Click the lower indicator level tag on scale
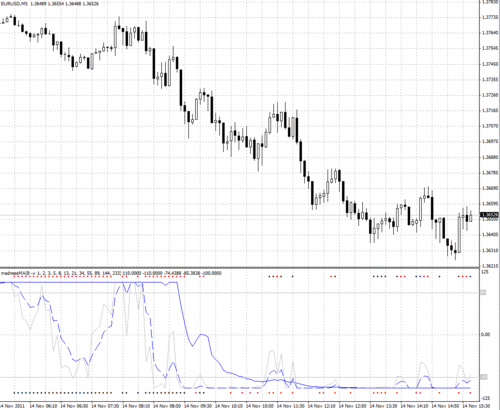 click(483, 377)
